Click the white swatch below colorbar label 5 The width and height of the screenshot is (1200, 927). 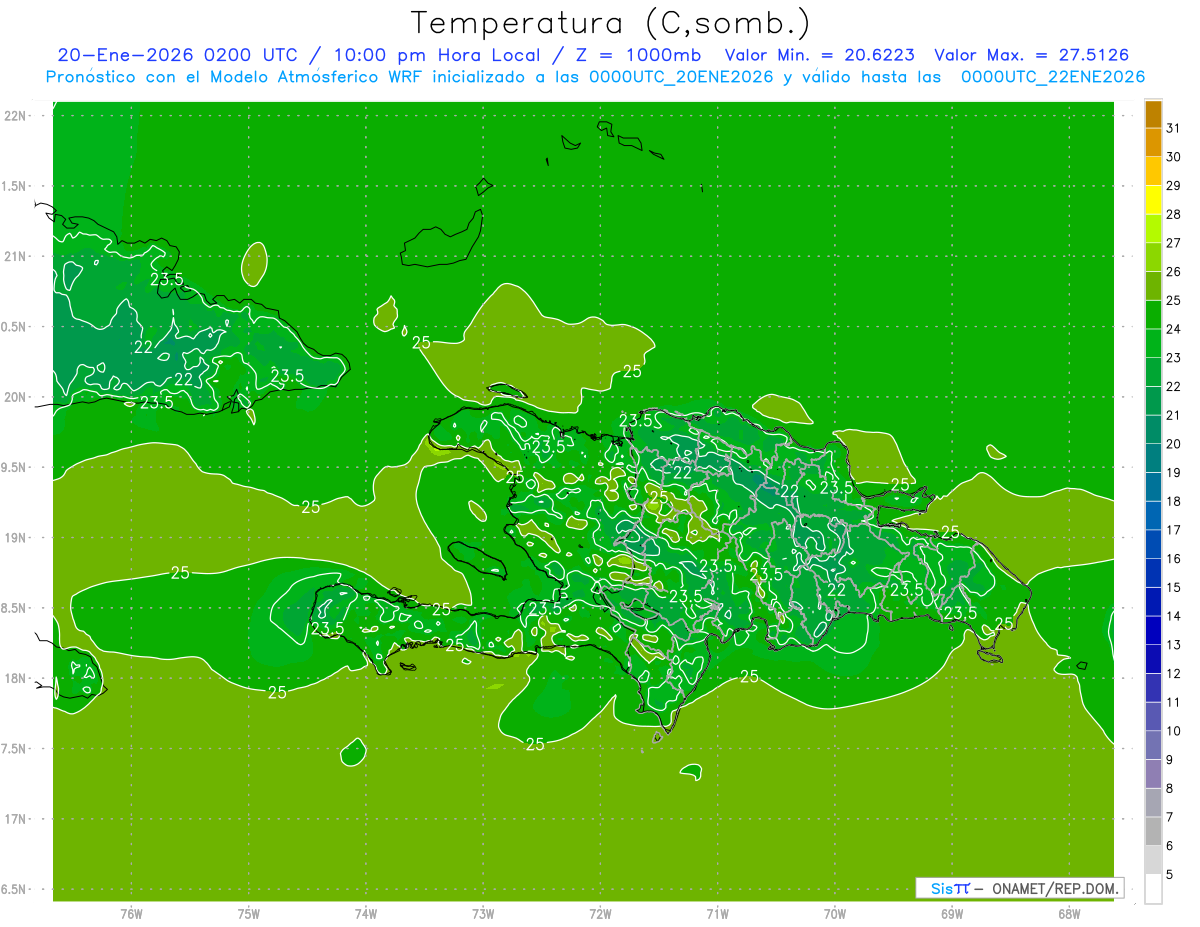click(x=1153, y=889)
